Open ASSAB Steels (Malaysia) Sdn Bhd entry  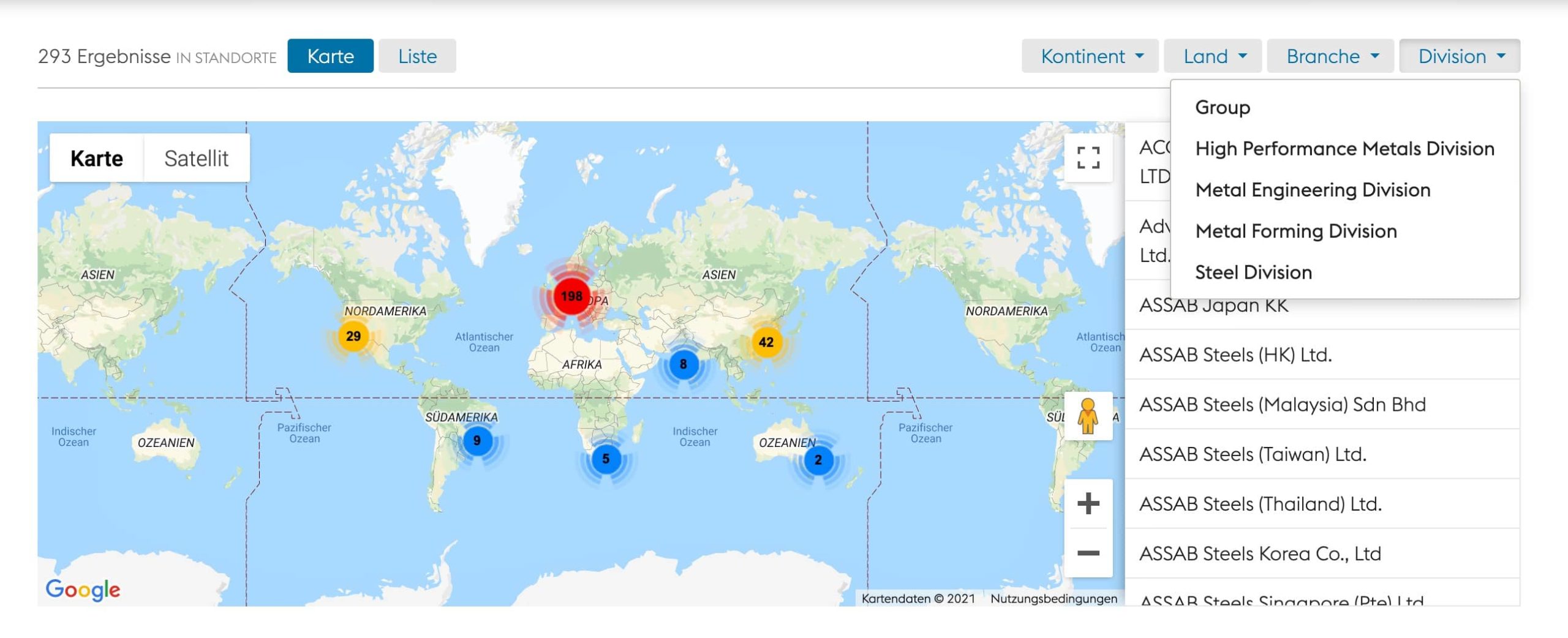tap(1322, 404)
